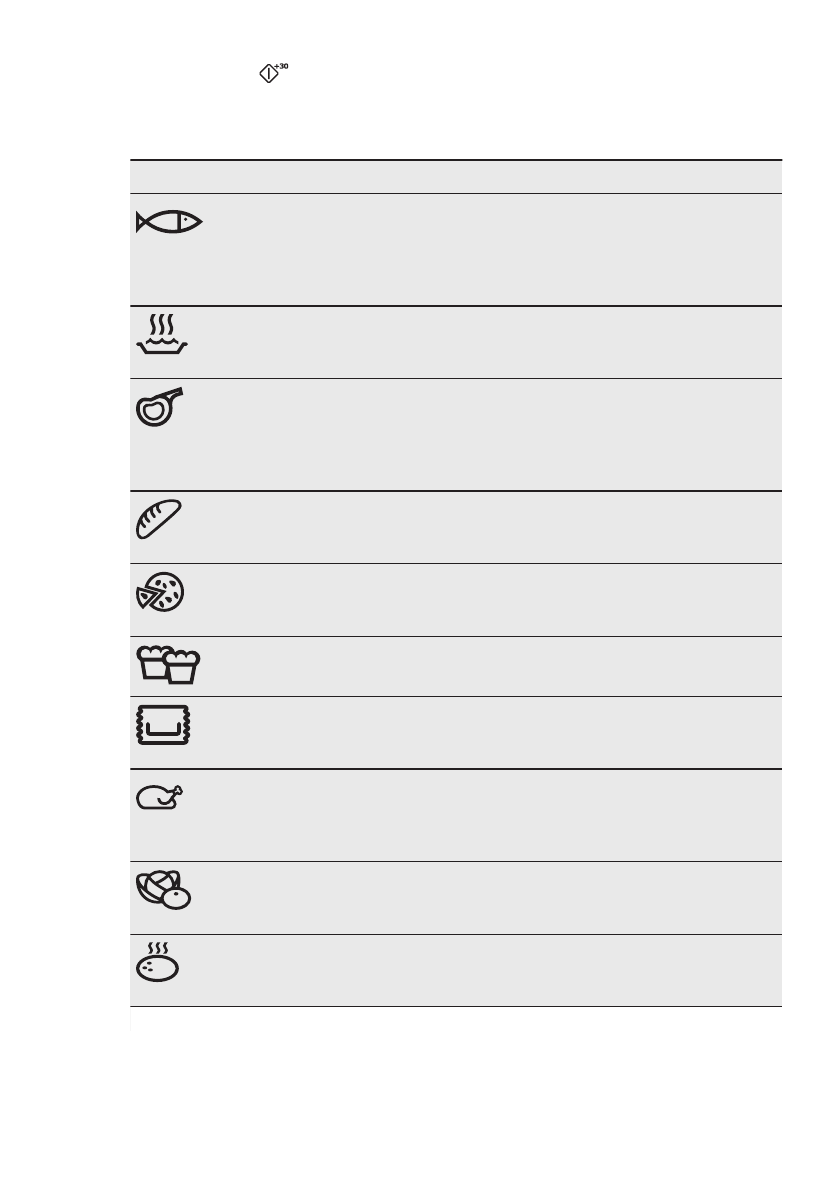
Task: Select the bread loaf icon
Action: [x=158, y=520]
